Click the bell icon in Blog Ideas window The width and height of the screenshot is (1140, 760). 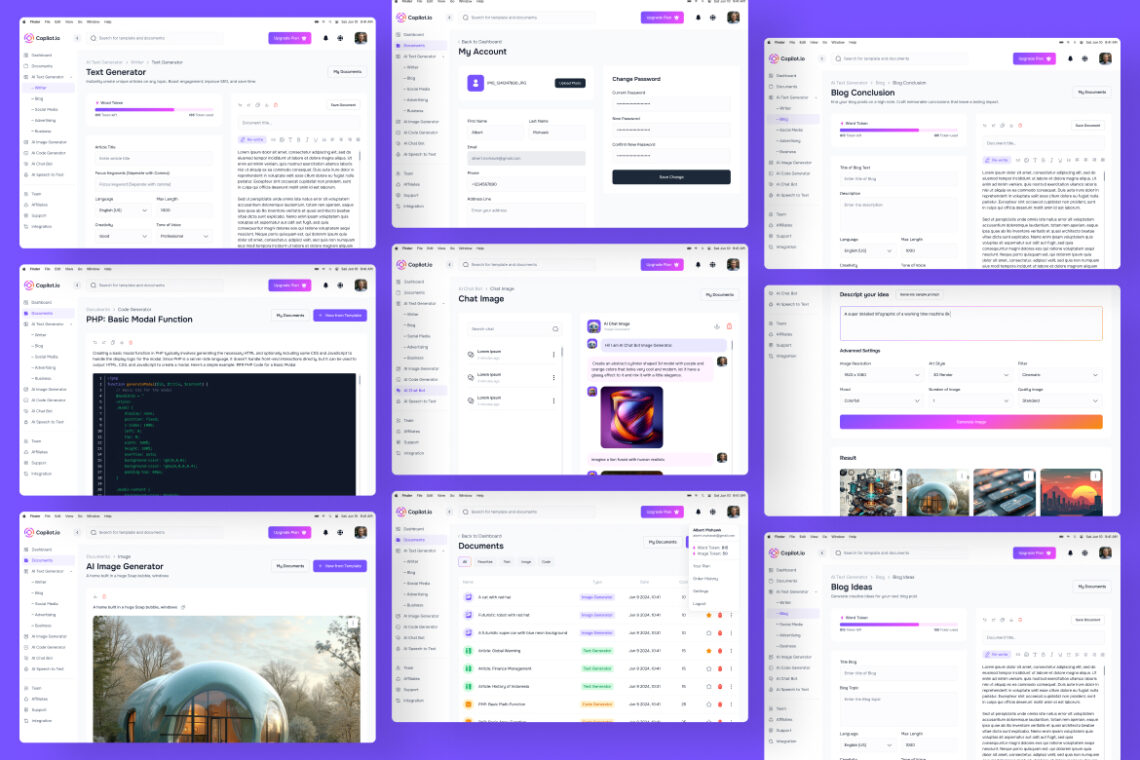click(1070, 553)
